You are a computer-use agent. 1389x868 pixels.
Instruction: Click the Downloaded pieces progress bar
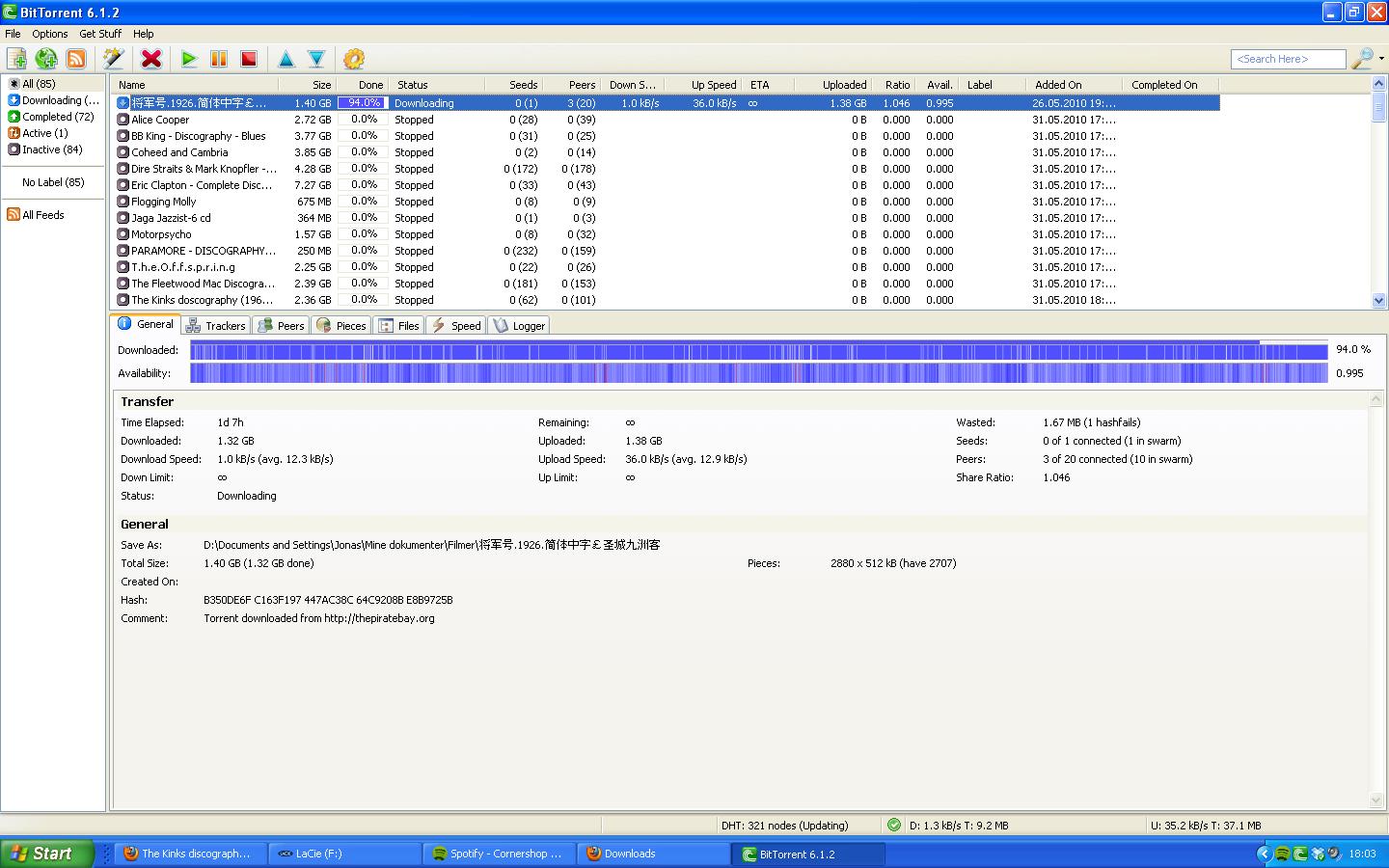[x=758, y=350]
